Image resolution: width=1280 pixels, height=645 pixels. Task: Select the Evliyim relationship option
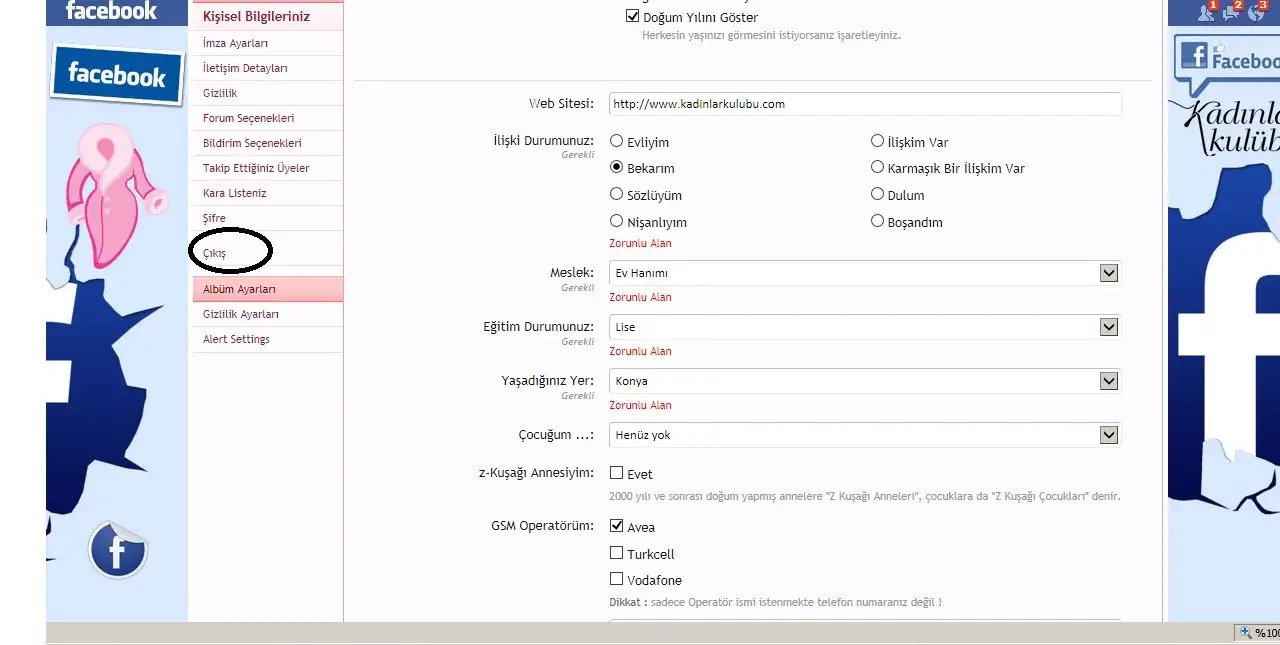pos(617,142)
